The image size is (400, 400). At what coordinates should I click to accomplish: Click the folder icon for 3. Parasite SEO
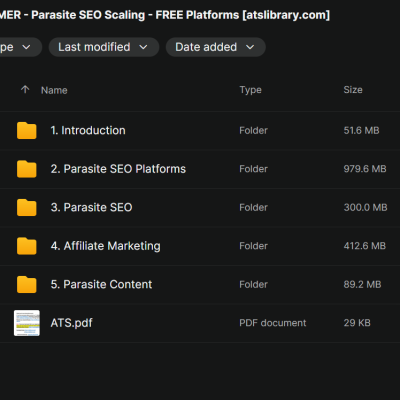pyautogui.click(x=27, y=207)
